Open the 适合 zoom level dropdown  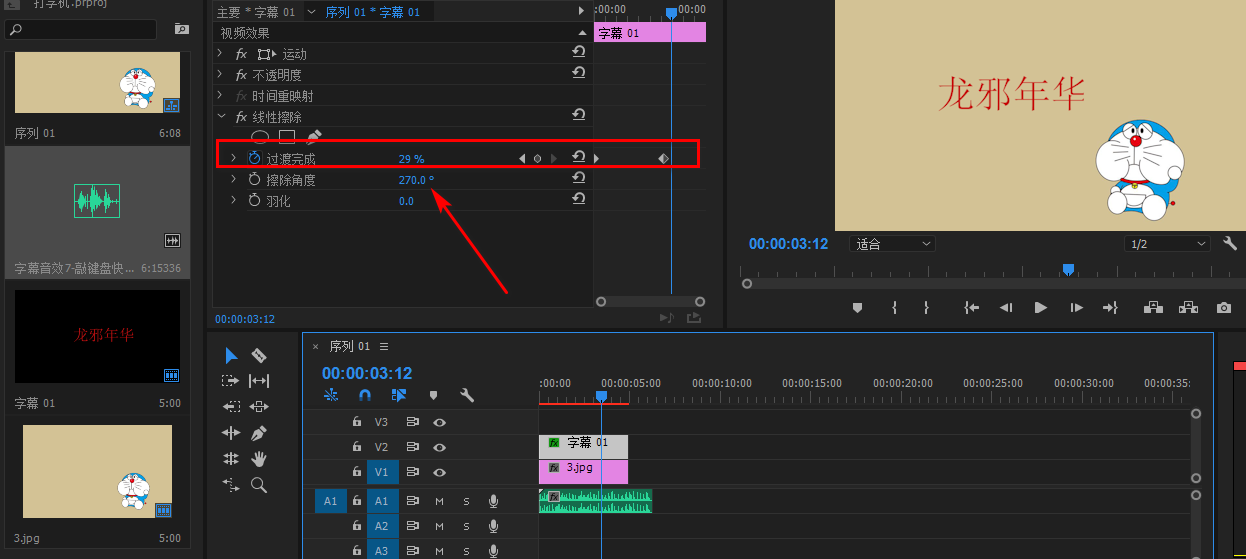892,244
